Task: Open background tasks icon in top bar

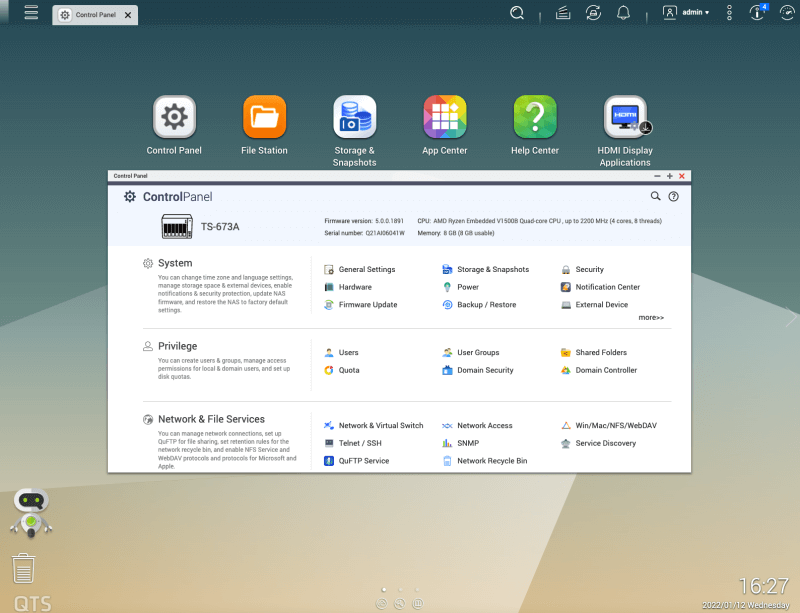Action: pyautogui.click(x=563, y=13)
